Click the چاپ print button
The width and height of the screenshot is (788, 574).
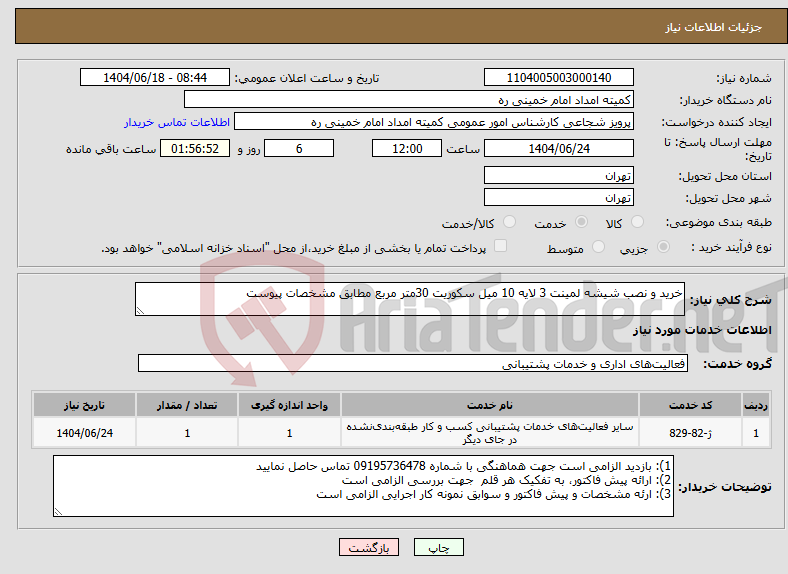(x=439, y=547)
